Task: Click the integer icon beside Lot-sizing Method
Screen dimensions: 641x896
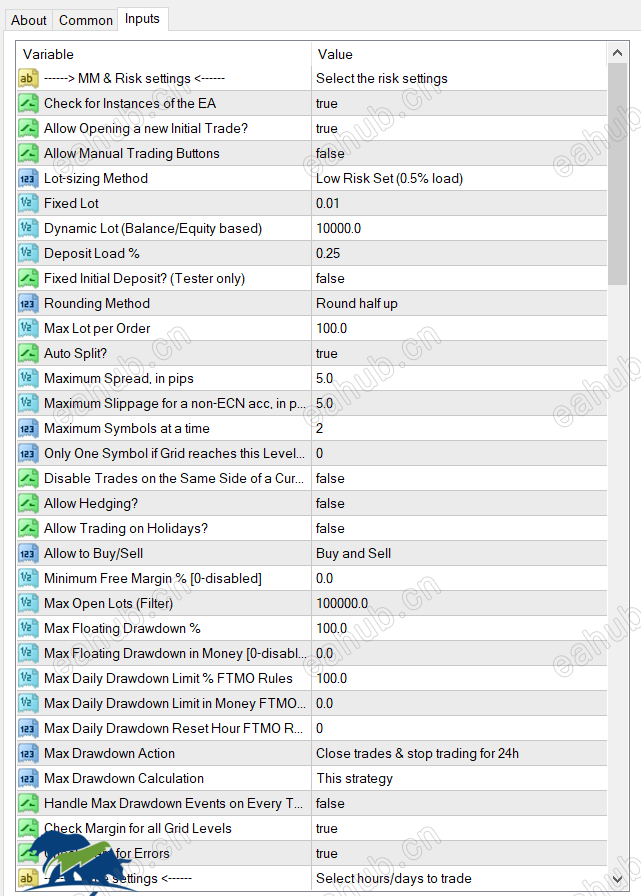Action: click(x=27, y=178)
